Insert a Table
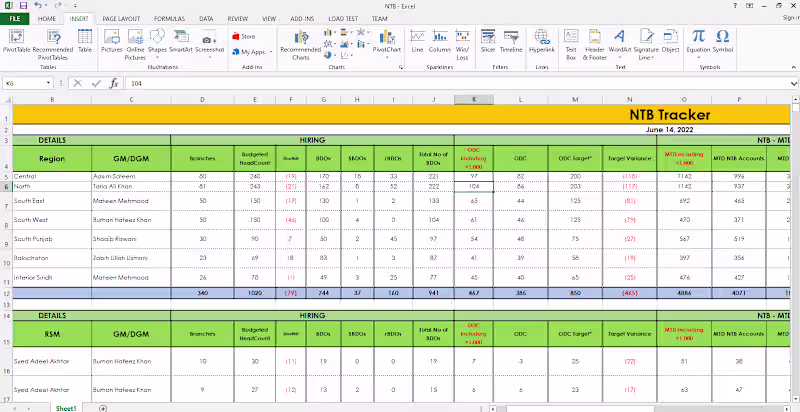The image size is (800, 412). coord(85,41)
